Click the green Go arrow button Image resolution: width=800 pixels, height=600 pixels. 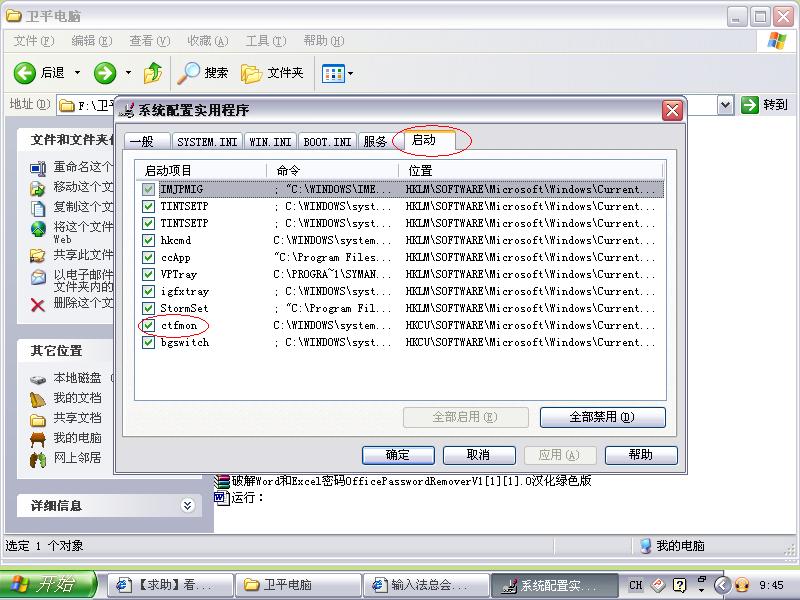tap(749, 105)
